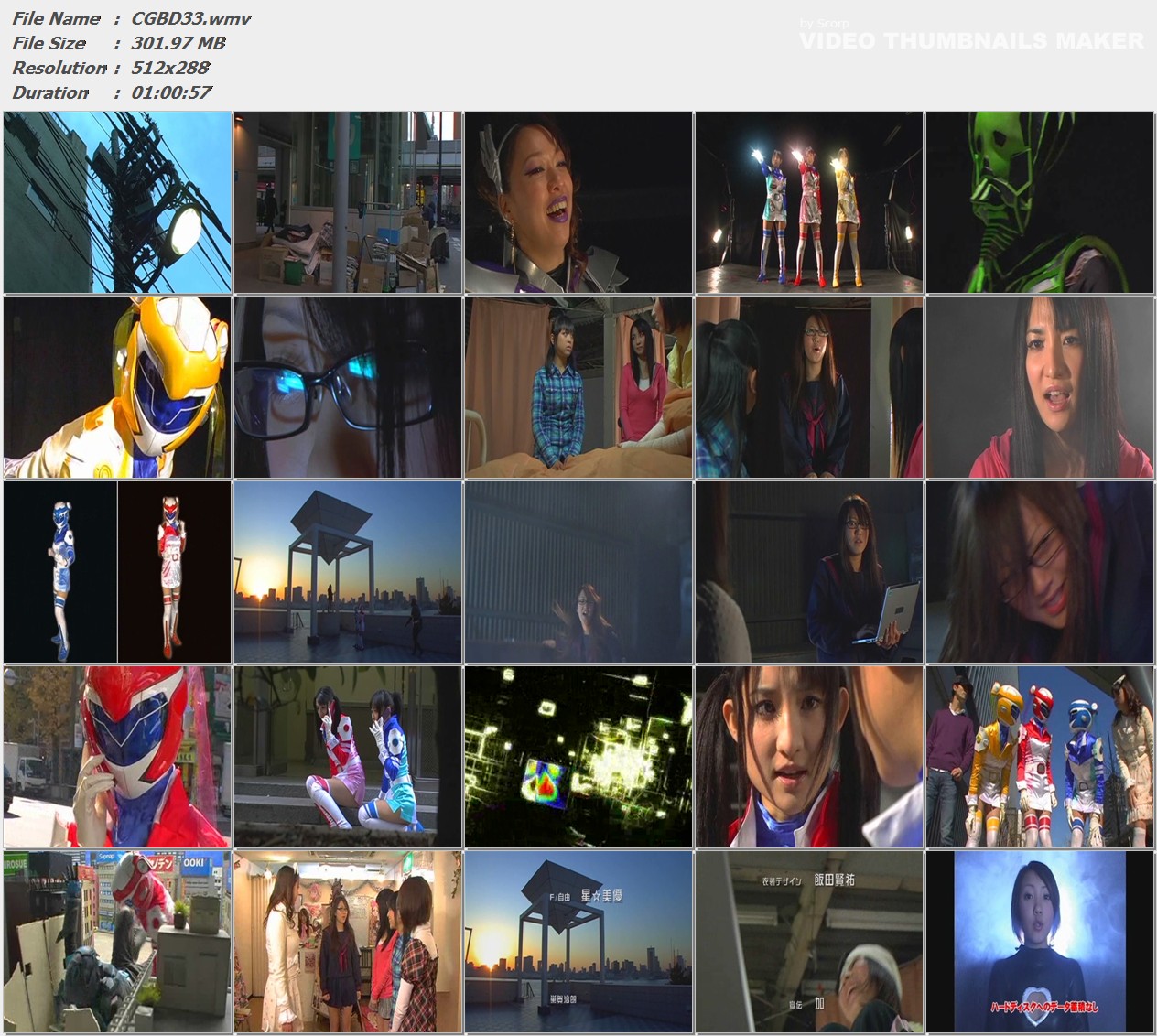The height and width of the screenshot is (1036, 1157).
Task: Select the street with cardboard boxes thumbnail
Action: click(348, 202)
